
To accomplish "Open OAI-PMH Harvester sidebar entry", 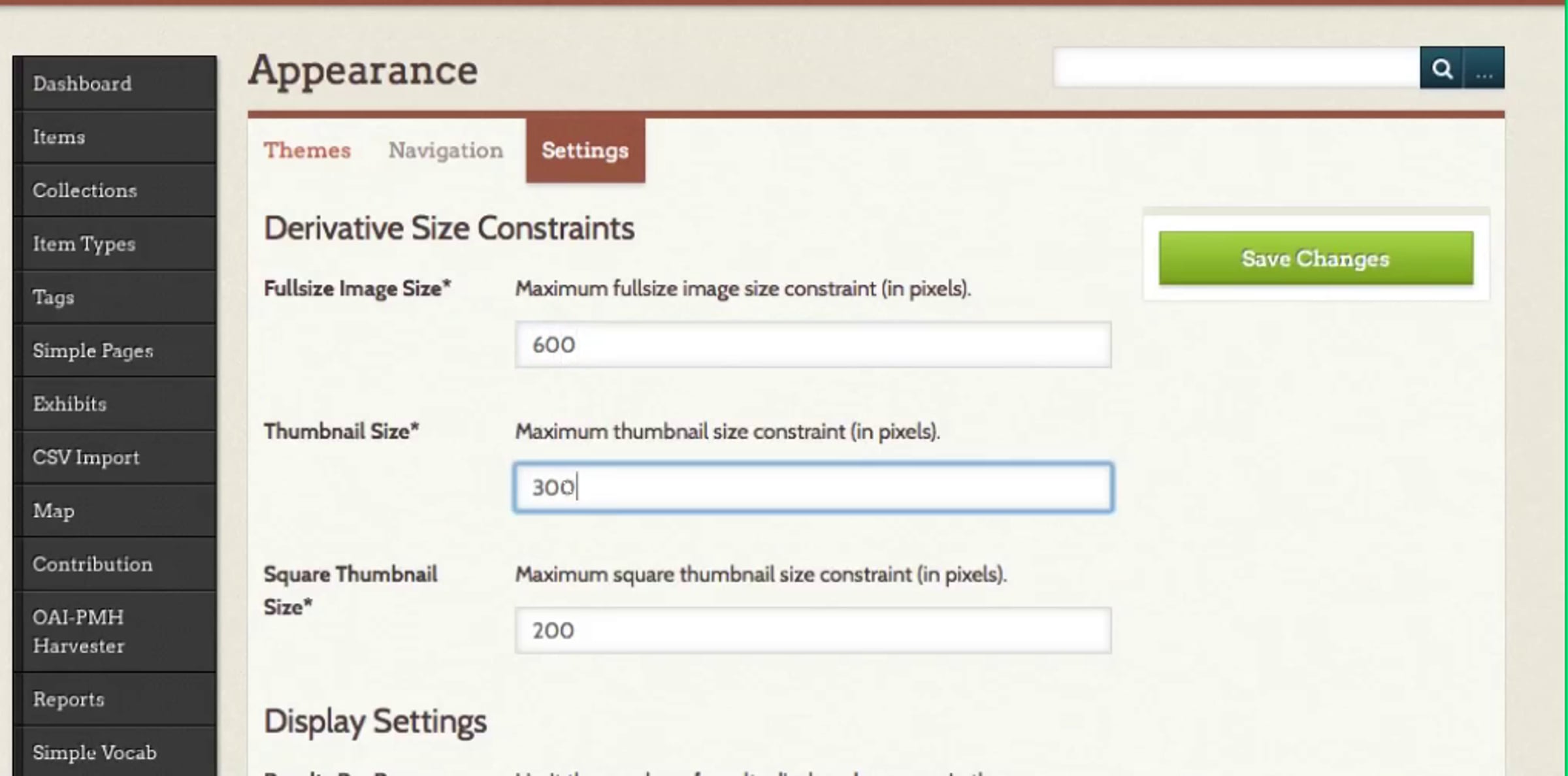I will point(115,632).
